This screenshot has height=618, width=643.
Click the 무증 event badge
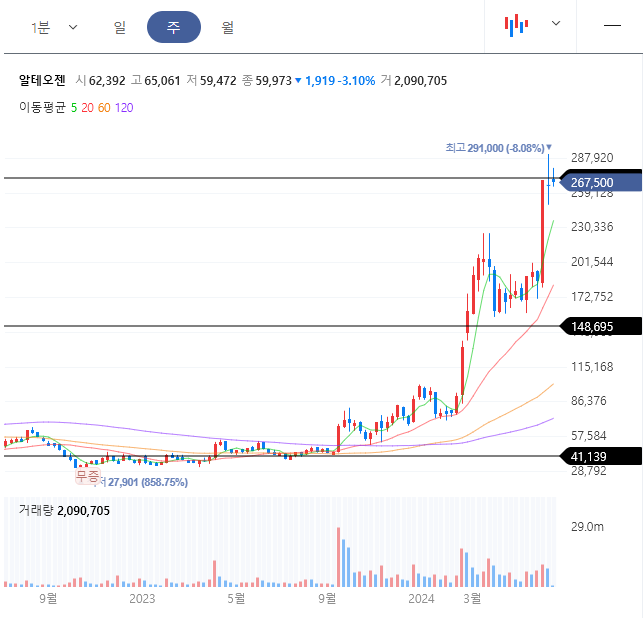87,476
